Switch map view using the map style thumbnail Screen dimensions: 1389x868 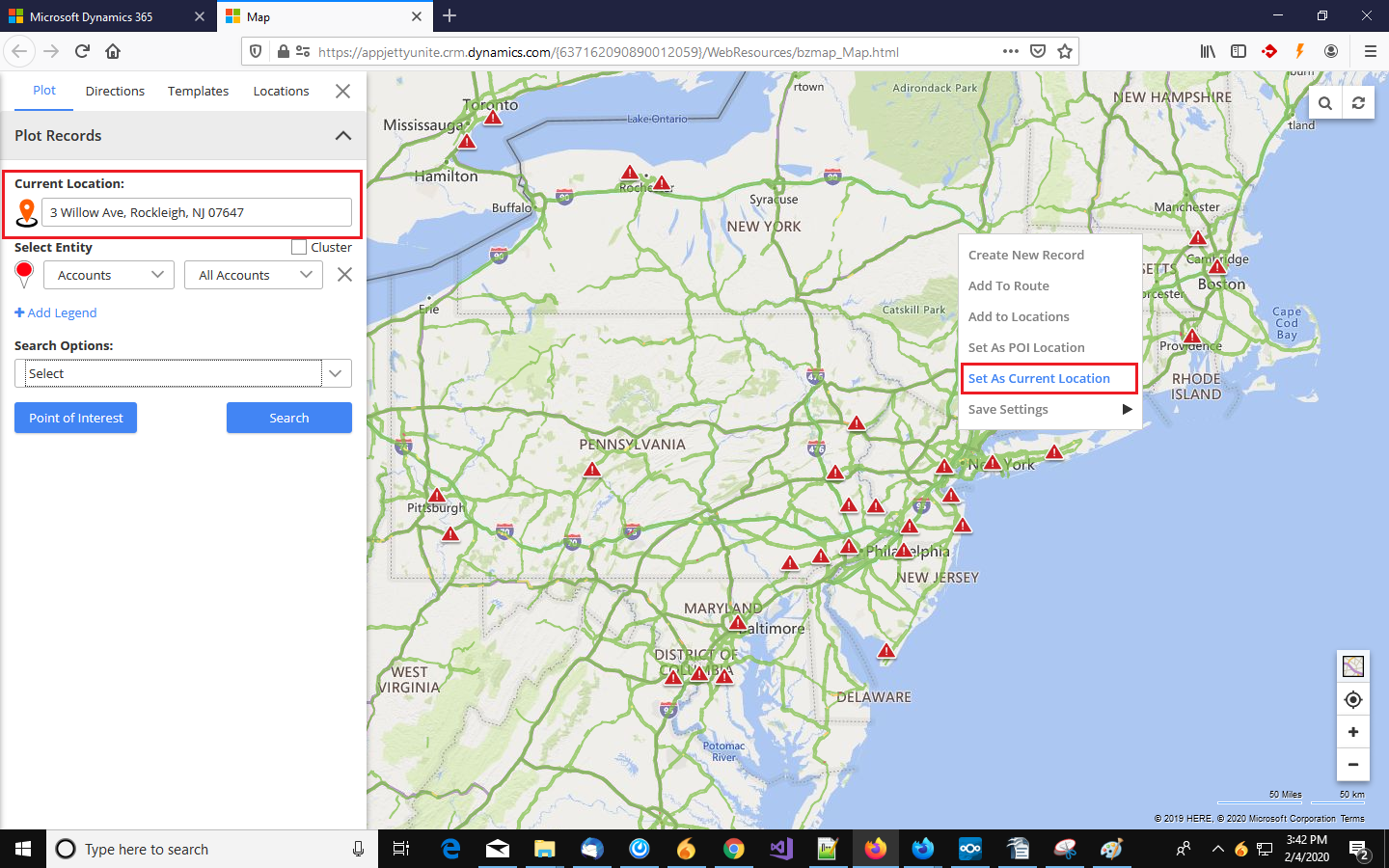coord(1352,665)
